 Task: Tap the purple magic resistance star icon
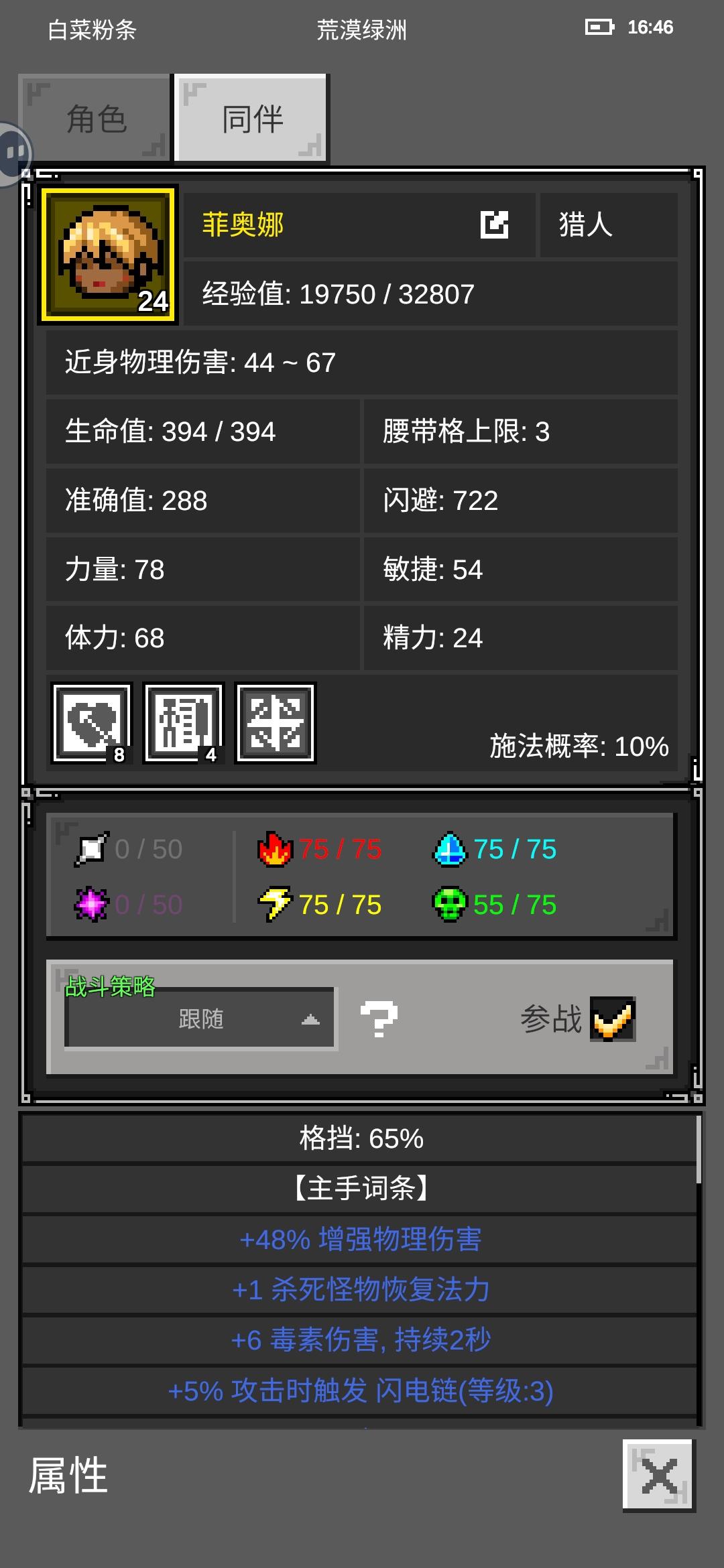click(91, 905)
